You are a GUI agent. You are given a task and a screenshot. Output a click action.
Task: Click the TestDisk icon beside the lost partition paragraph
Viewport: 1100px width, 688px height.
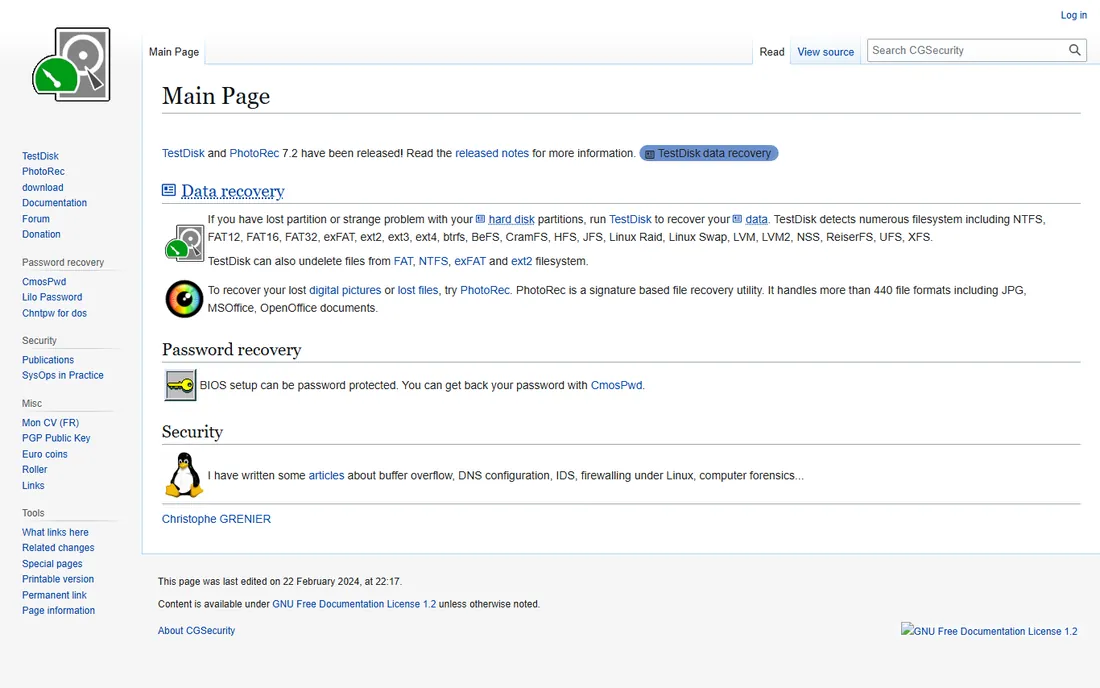(x=185, y=243)
